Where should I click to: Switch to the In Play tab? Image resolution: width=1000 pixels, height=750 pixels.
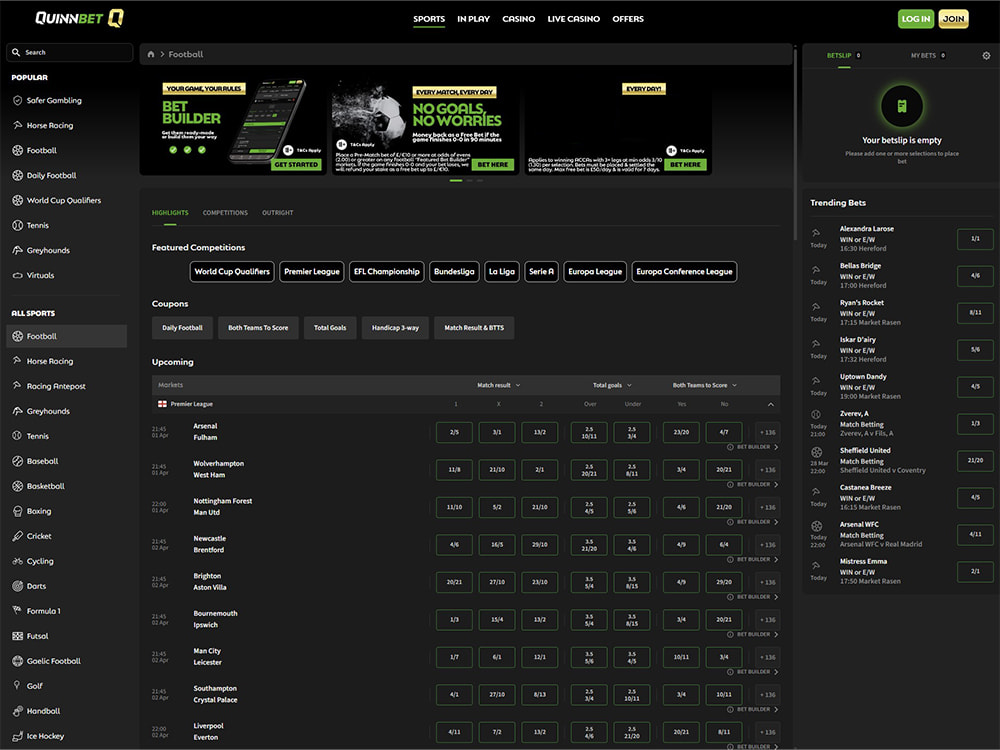click(x=473, y=19)
